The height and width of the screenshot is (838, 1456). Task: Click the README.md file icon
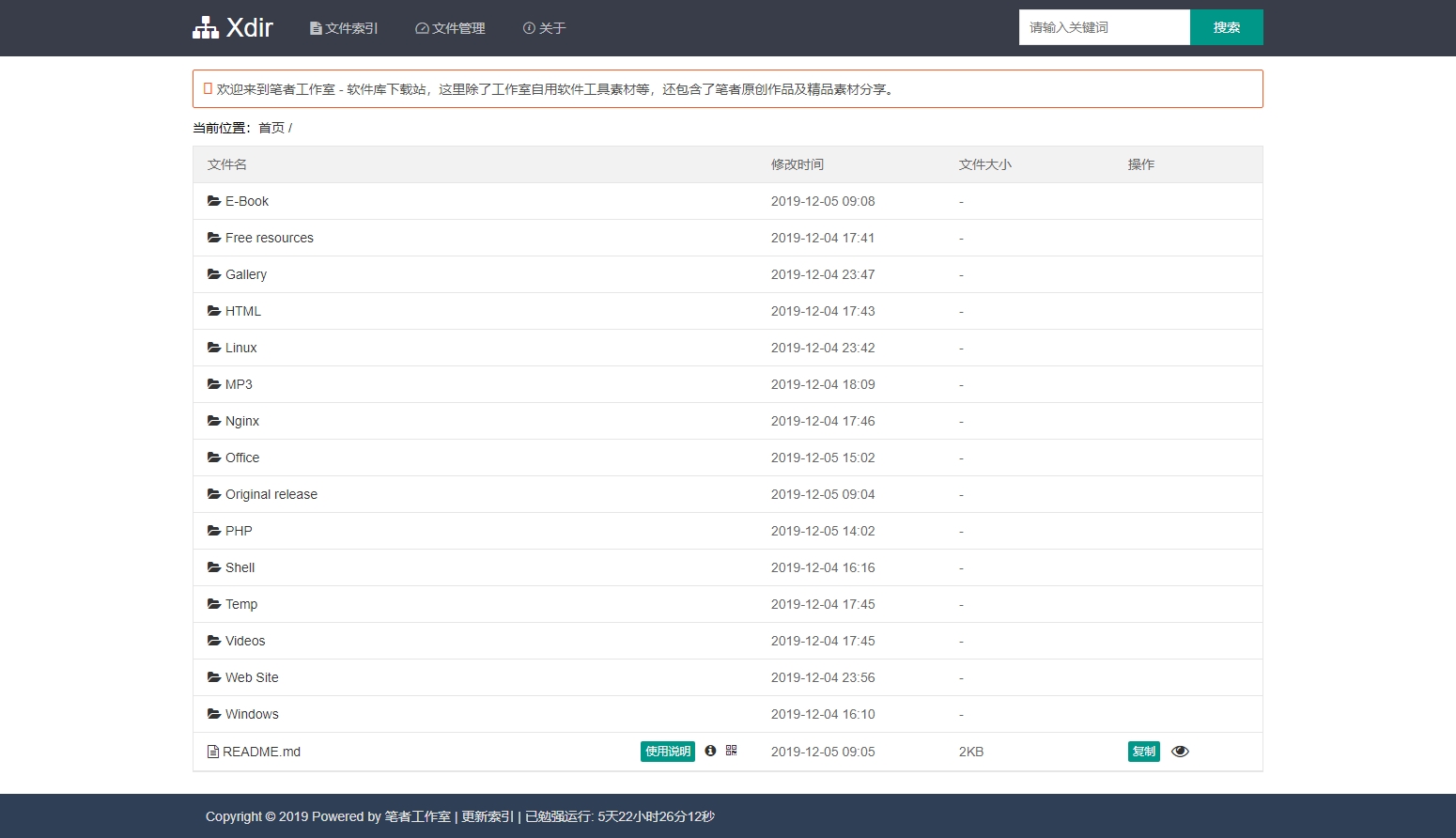(213, 752)
